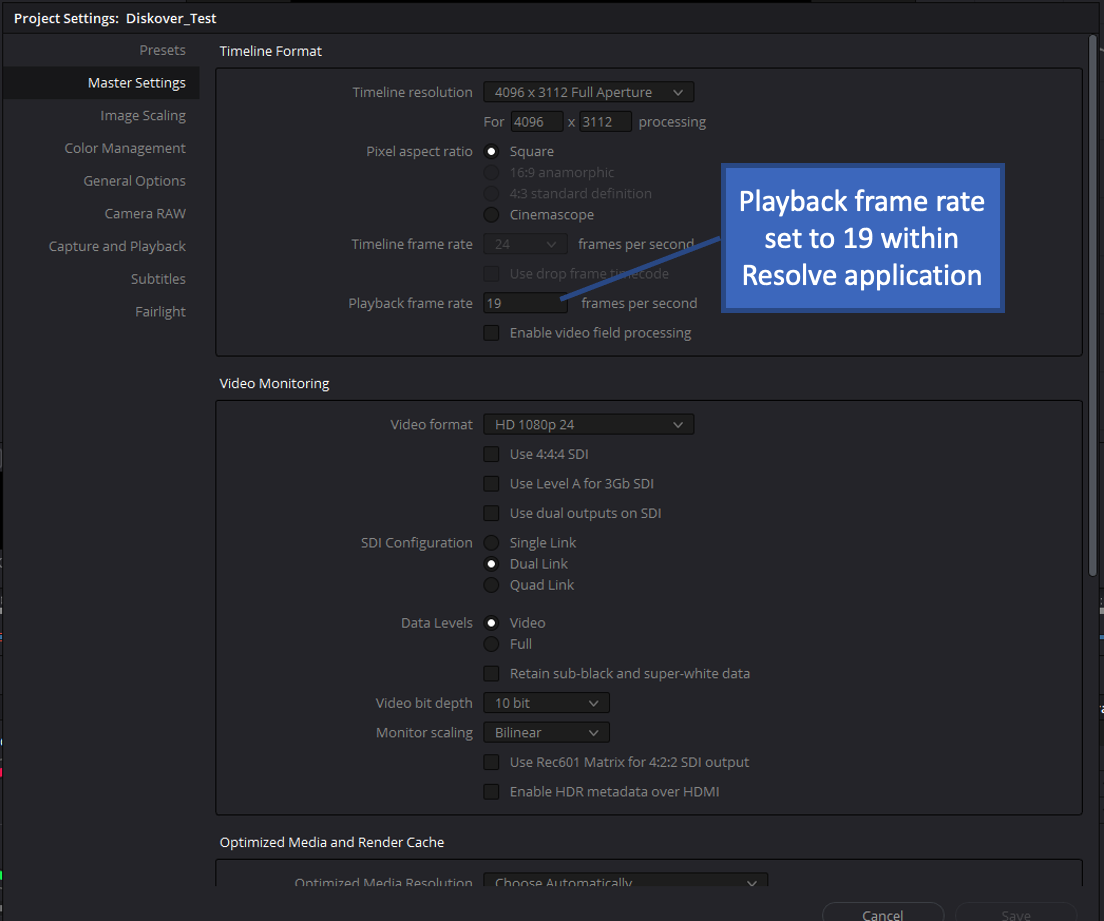Click the Save button
This screenshot has width=1104, height=921.
click(x=1016, y=913)
